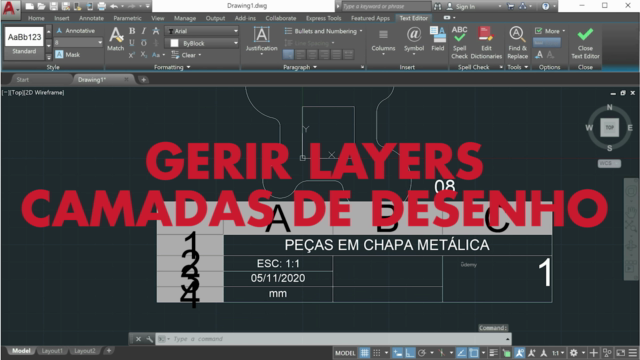Click the Plot print icon
Screen dimensions: 640x360
click(x=102, y=6)
